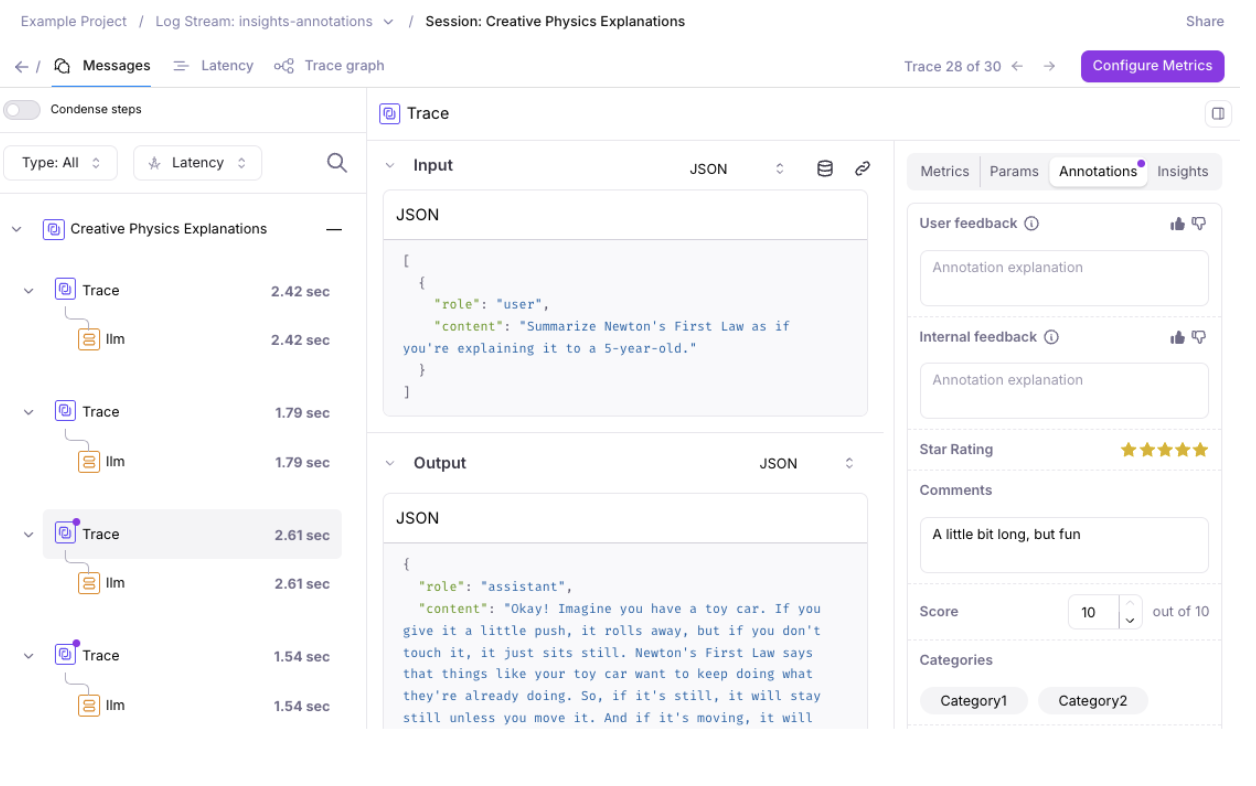The height and width of the screenshot is (786, 1256).
Task: Open the Insights tab
Action: click(1183, 171)
